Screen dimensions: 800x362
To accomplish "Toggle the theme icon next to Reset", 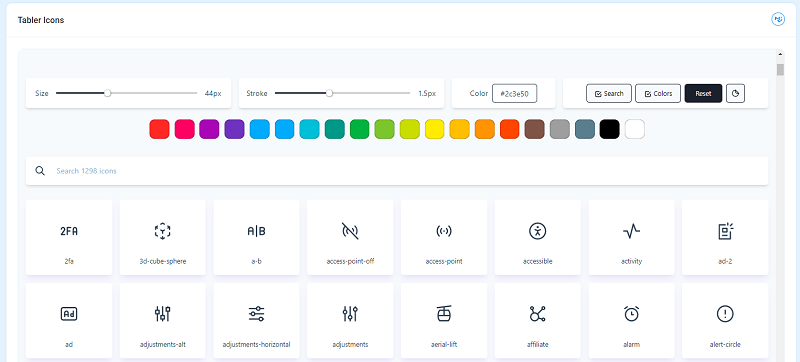I will [x=735, y=93].
